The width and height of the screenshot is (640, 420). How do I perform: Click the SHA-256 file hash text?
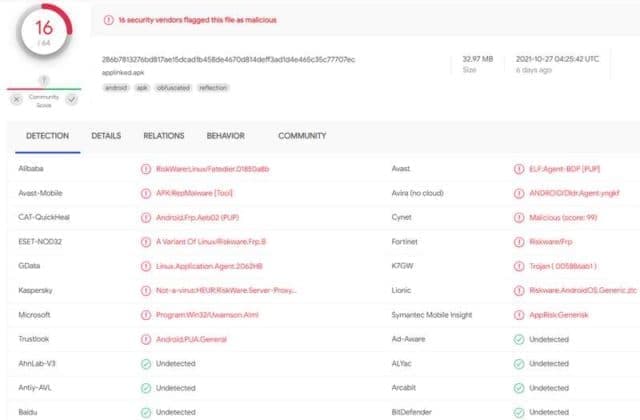click(x=228, y=59)
